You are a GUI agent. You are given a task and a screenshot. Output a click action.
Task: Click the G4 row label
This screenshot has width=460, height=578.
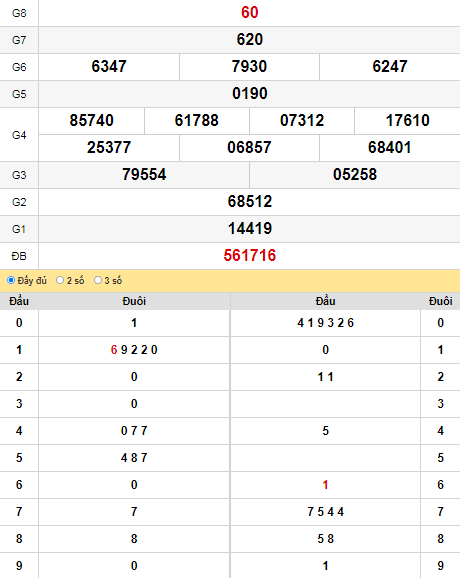19,135
